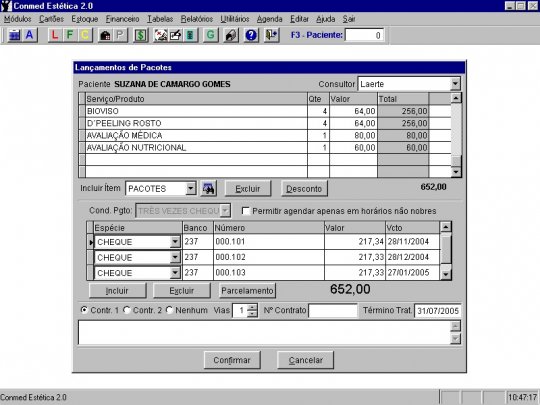
Task: Open Espécie dropdown for cheque 000.101
Action: 175,242
